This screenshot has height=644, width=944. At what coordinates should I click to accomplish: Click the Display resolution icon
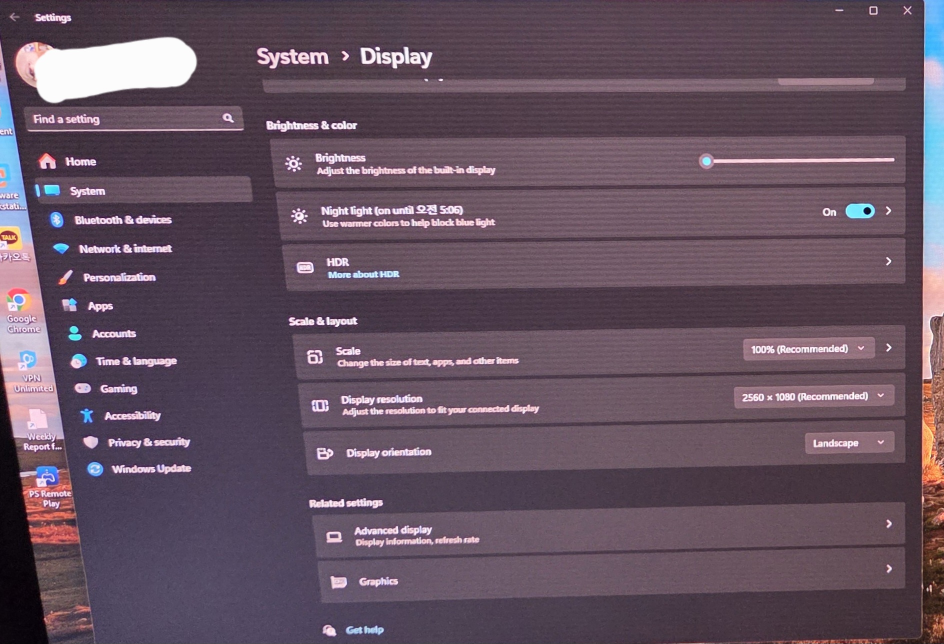[x=320, y=406]
